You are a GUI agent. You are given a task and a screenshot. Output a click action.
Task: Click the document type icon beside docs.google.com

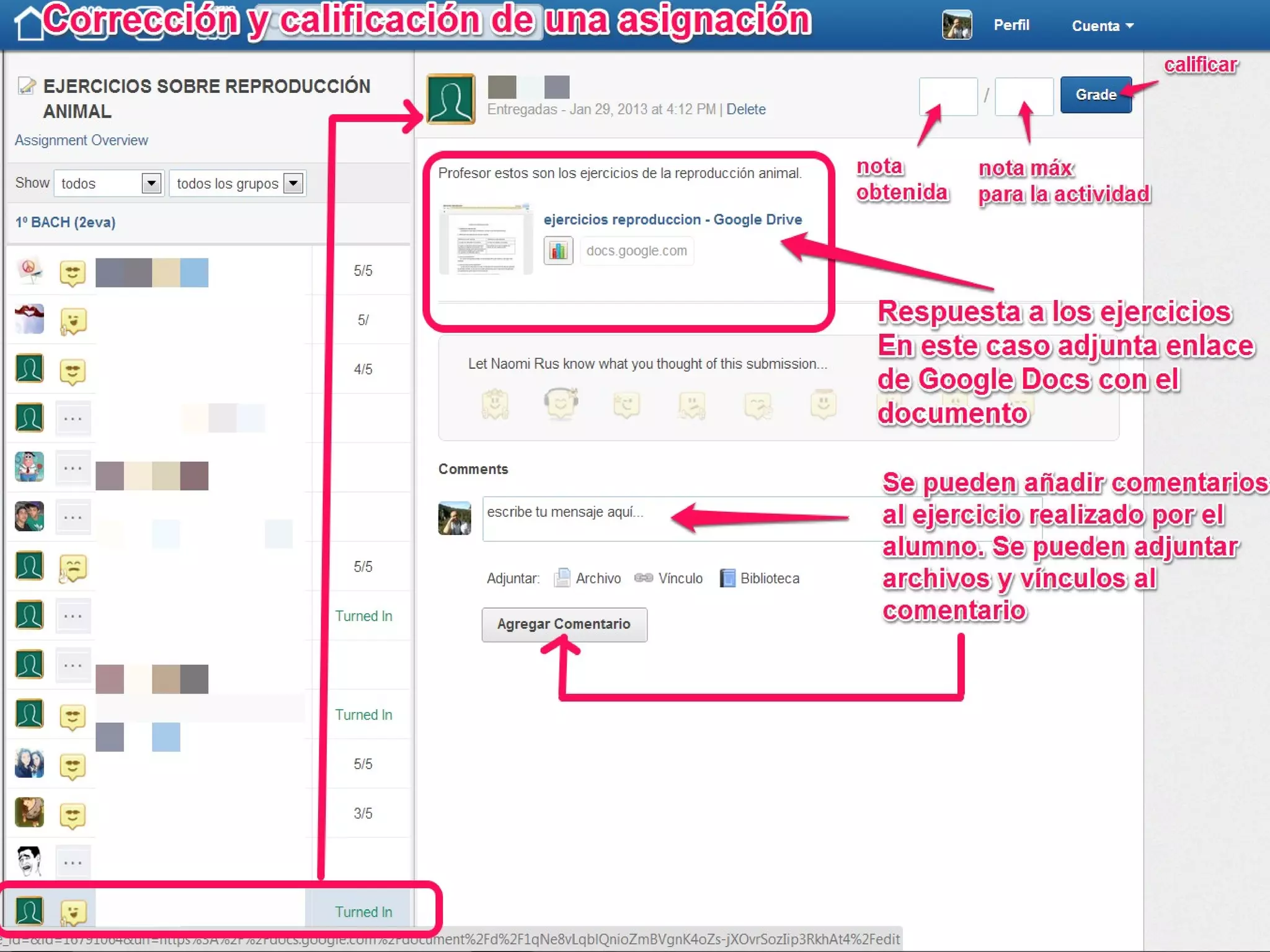click(x=558, y=251)
